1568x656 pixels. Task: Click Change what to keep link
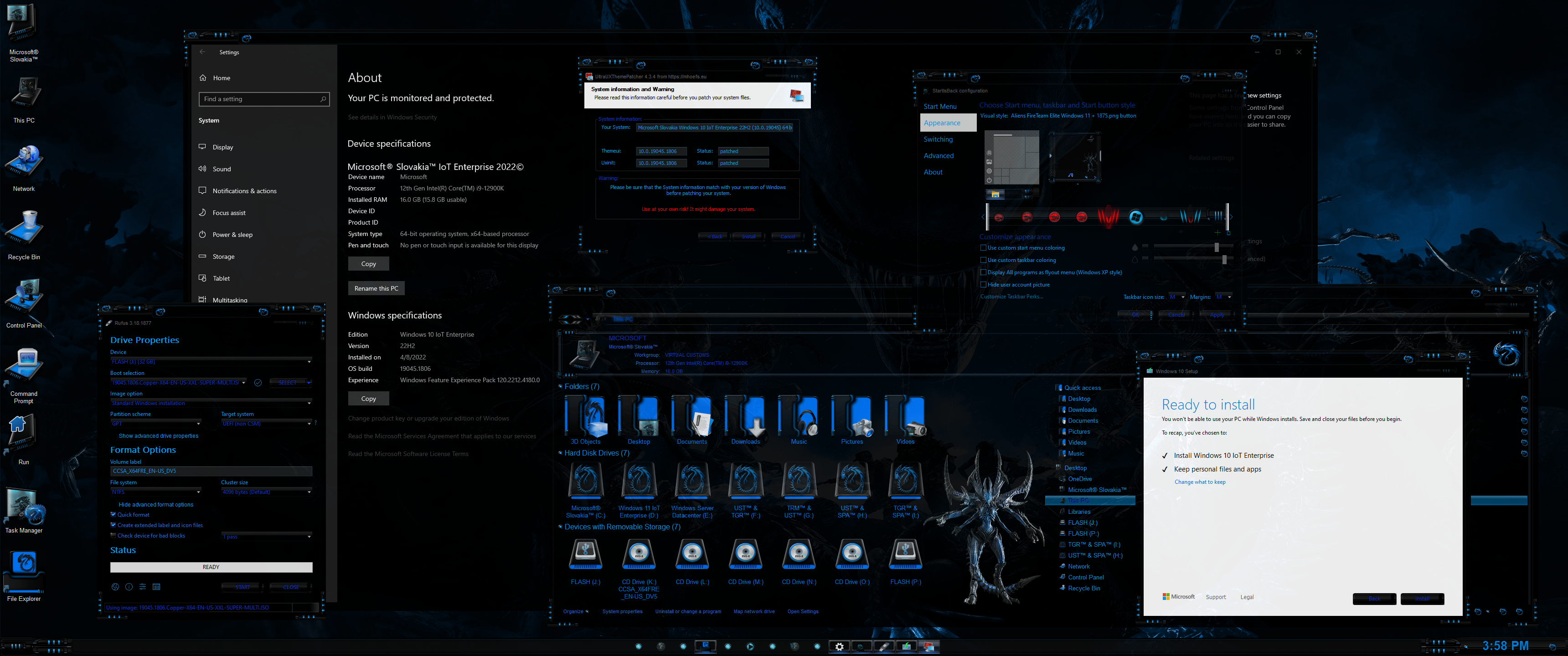(1200, 482)
